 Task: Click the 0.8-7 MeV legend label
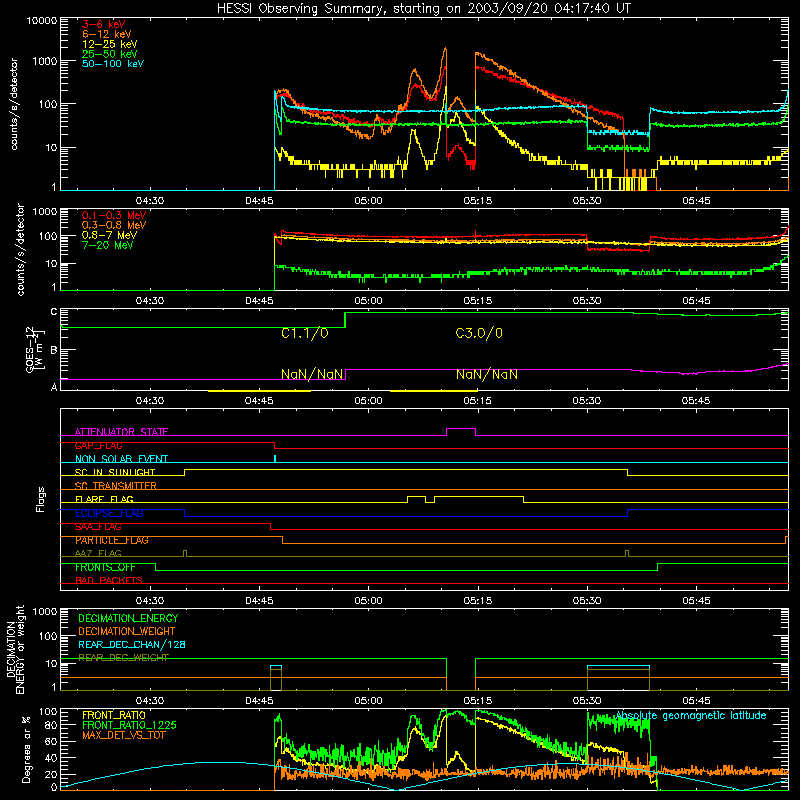click(109, 235)
